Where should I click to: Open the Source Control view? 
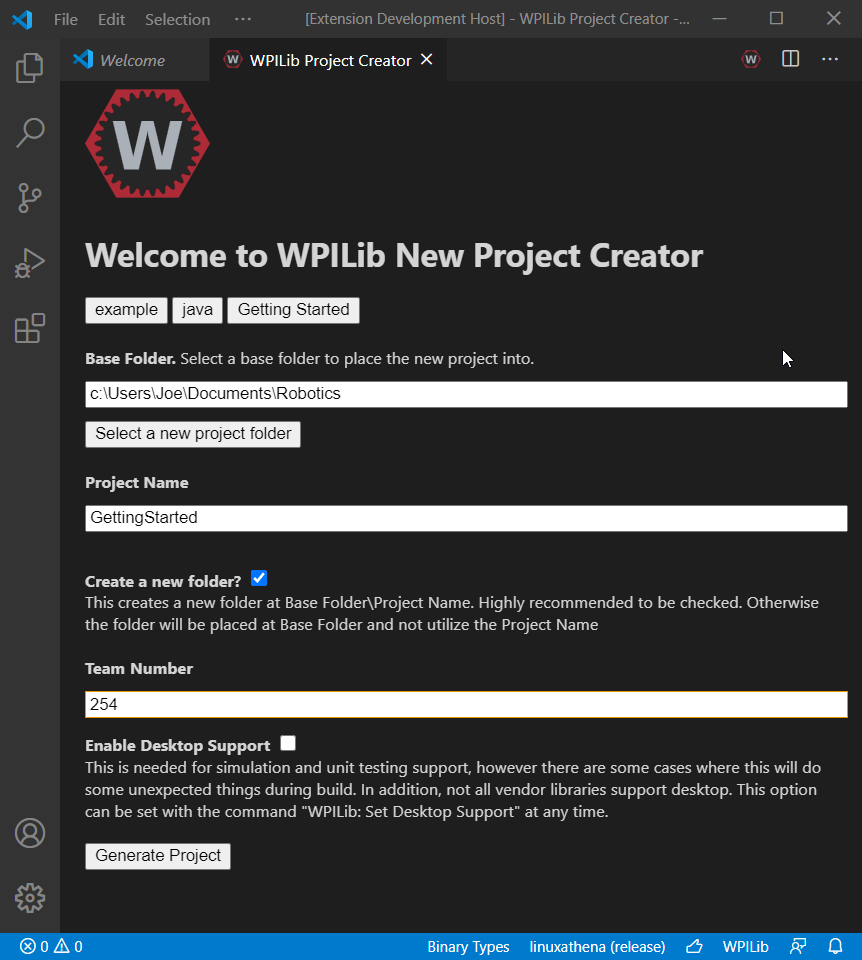click(x=29, y=198)
